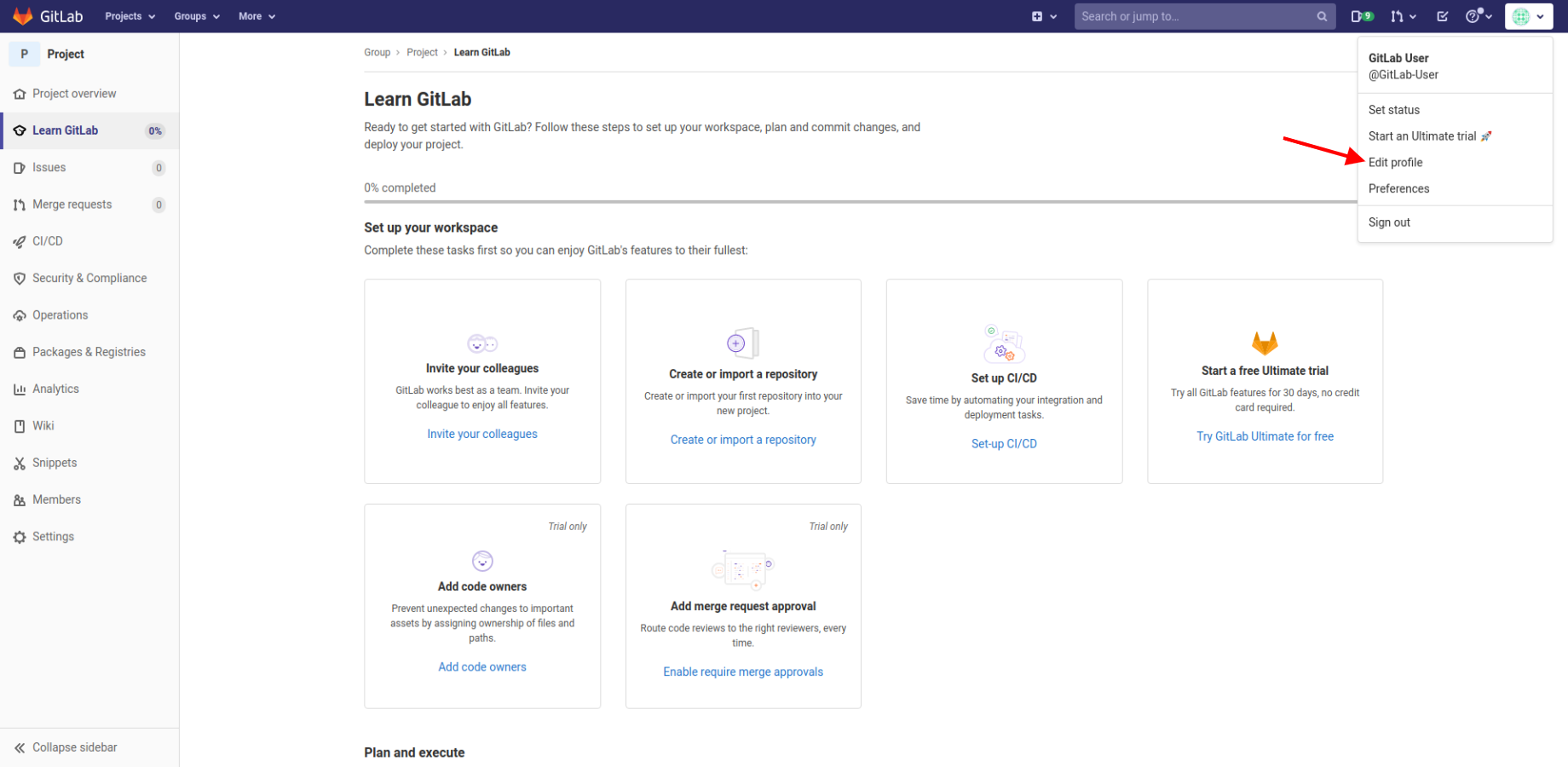Click the Project breadcrumb link
This screenshot has height=767, width=1568.
(x=422, y=52)
